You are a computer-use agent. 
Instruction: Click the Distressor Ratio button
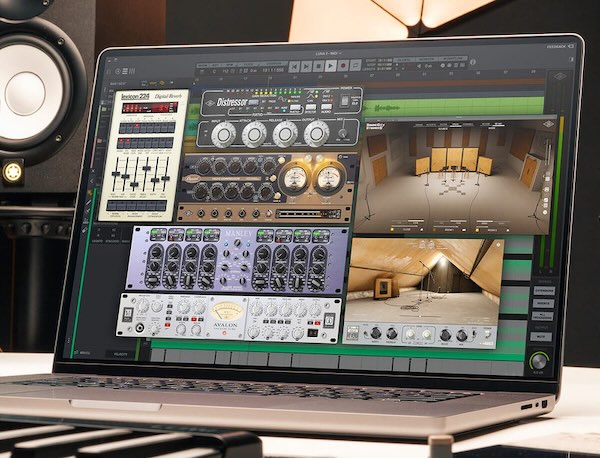295,108
